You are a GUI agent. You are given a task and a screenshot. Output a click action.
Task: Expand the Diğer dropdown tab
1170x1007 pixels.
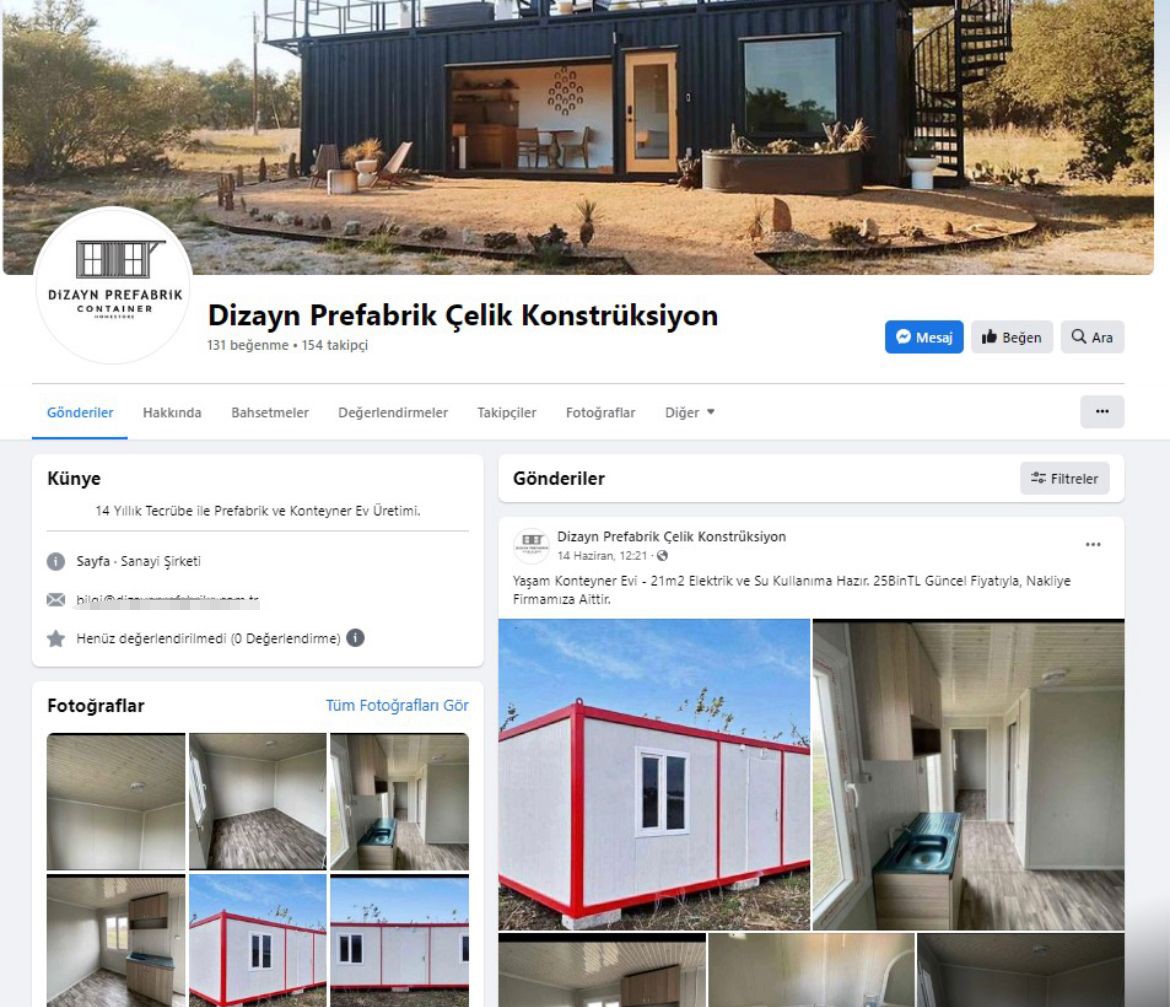pos(689,412)
